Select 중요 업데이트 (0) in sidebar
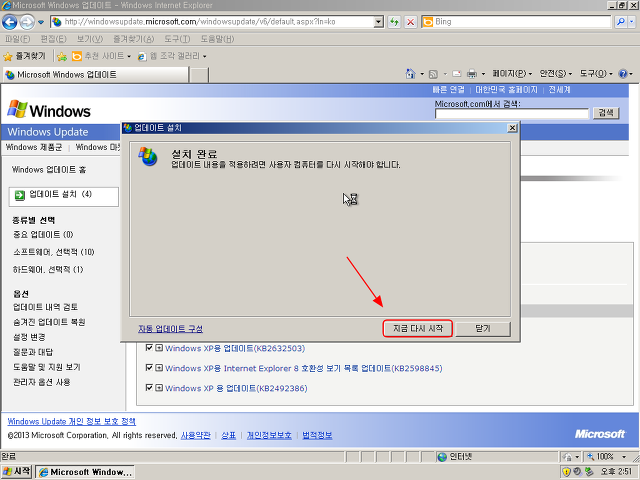The image size is (640, 480). click(x=43, y=235)
